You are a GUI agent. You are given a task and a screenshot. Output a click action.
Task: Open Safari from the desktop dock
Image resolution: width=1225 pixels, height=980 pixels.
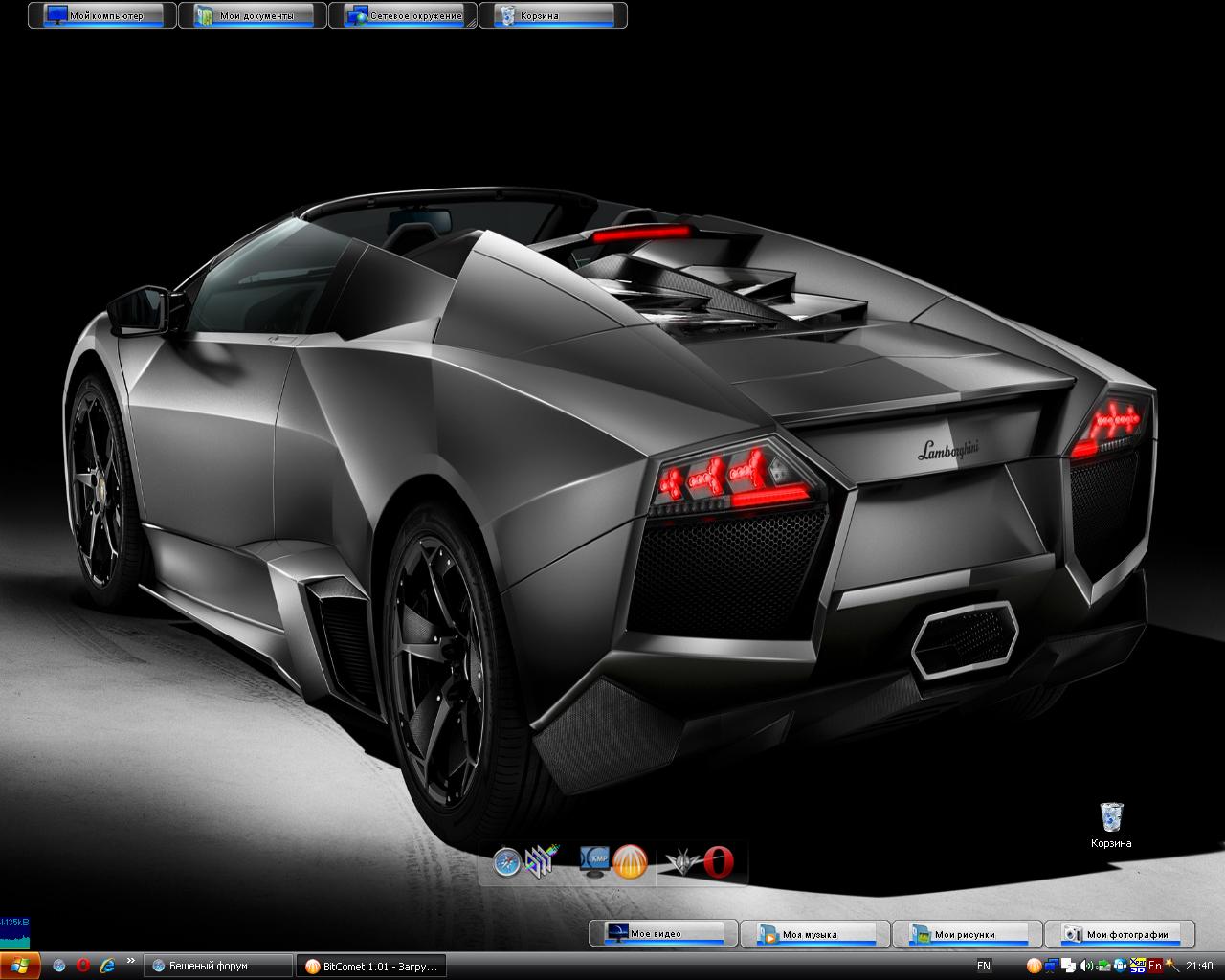(507, 862)
